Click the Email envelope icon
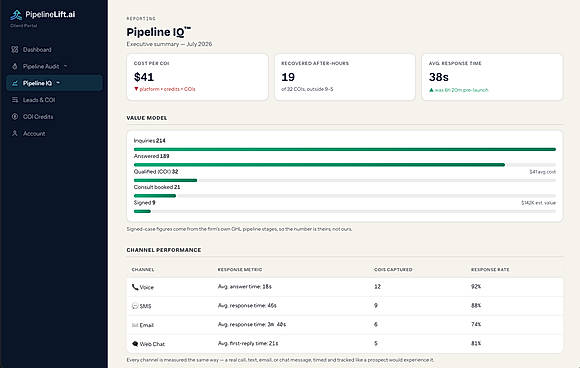The height and width of the screenshot is (368, 580). tap(135, 325)
